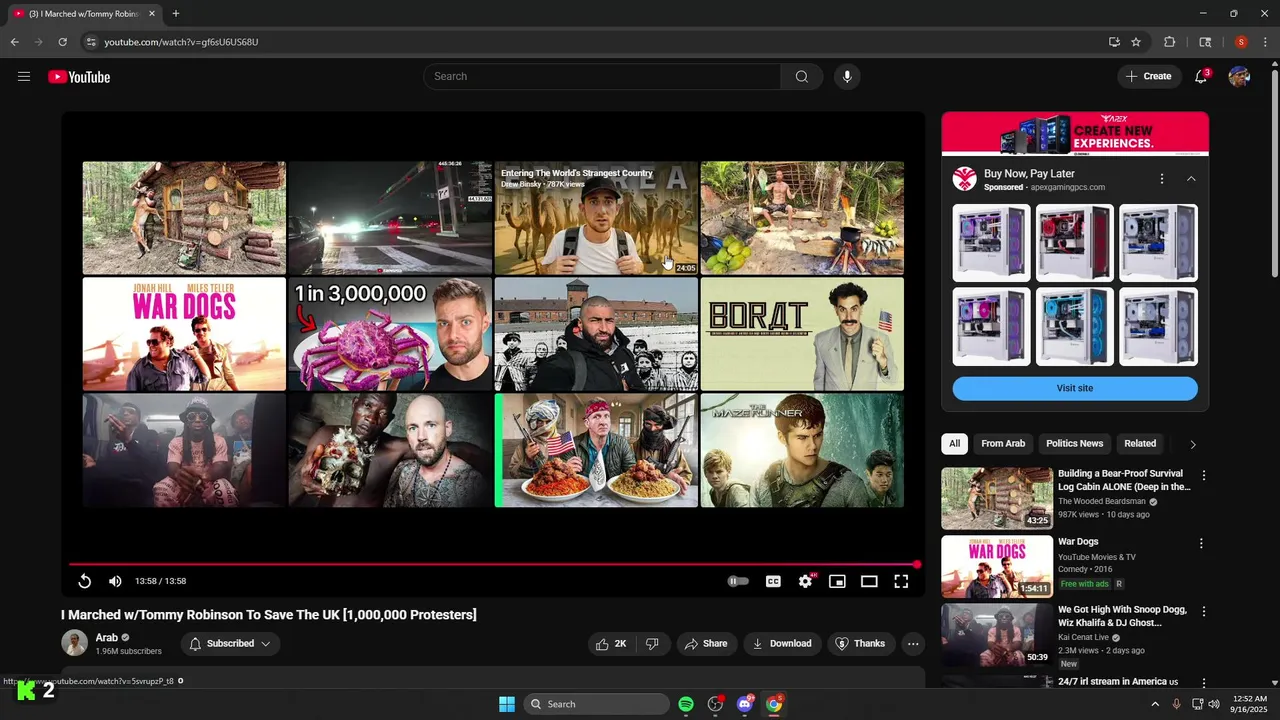Open tab search dropdown arrow

pos(1205,42)
